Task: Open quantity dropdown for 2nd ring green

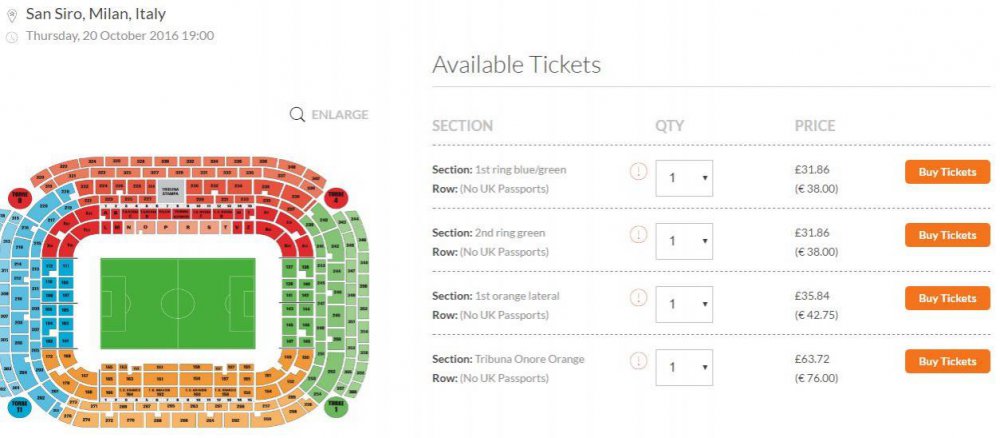Action: [684, 241]
